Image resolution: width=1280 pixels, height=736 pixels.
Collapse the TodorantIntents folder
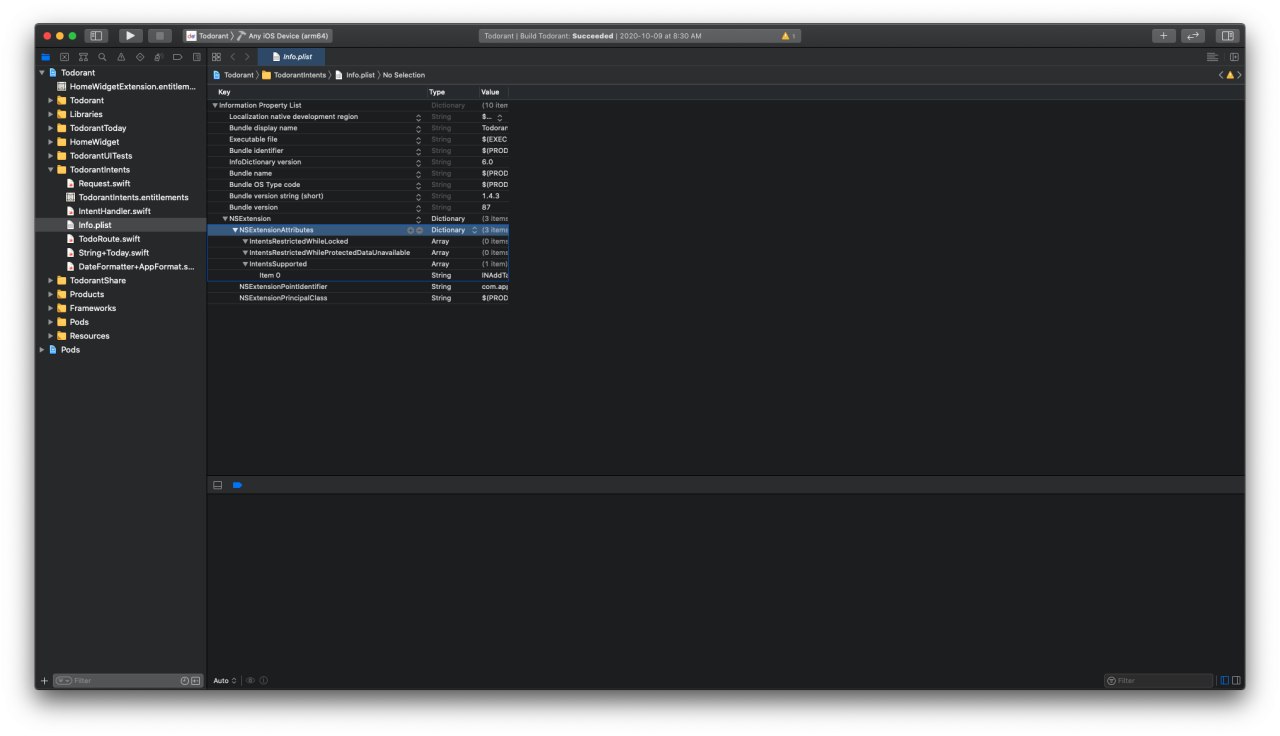click(51, 170)
